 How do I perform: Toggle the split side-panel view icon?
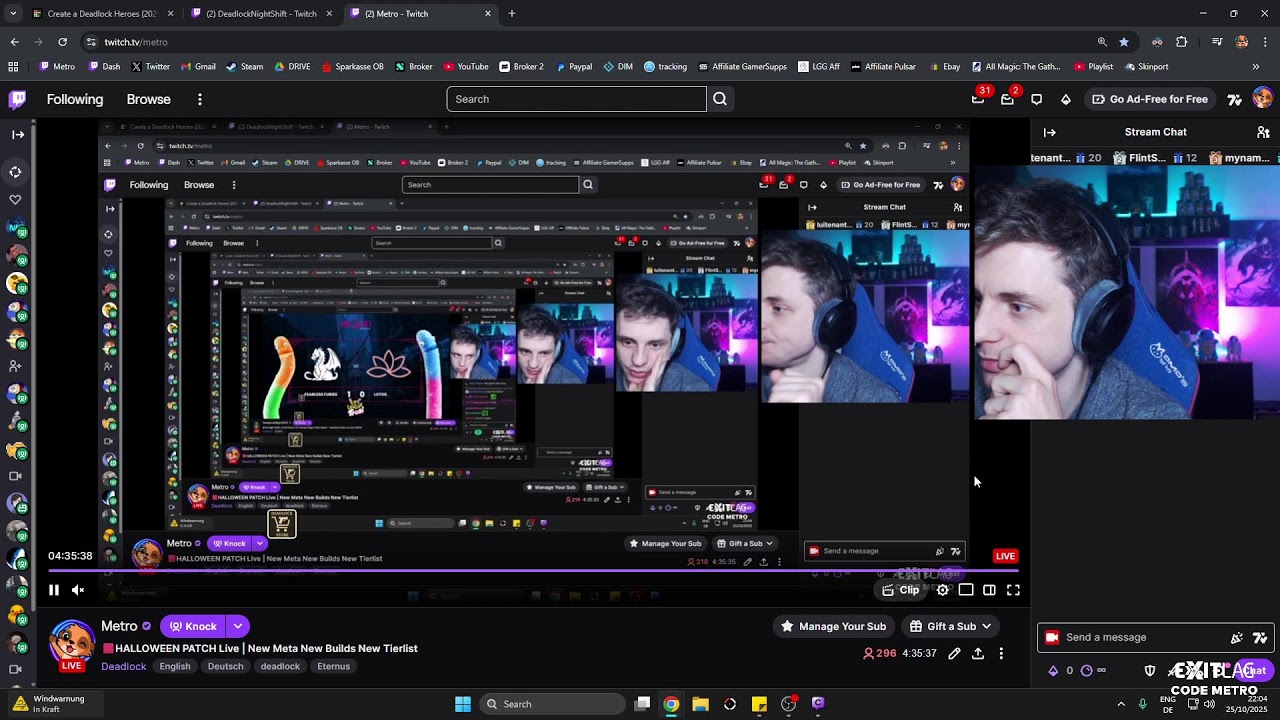(989, 590)
